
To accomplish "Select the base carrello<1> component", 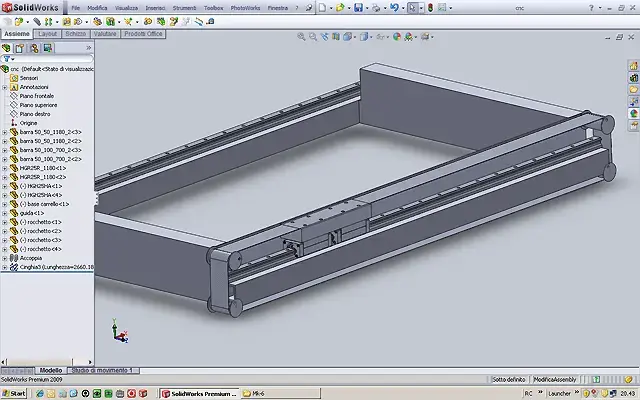I will click(44, 204).
